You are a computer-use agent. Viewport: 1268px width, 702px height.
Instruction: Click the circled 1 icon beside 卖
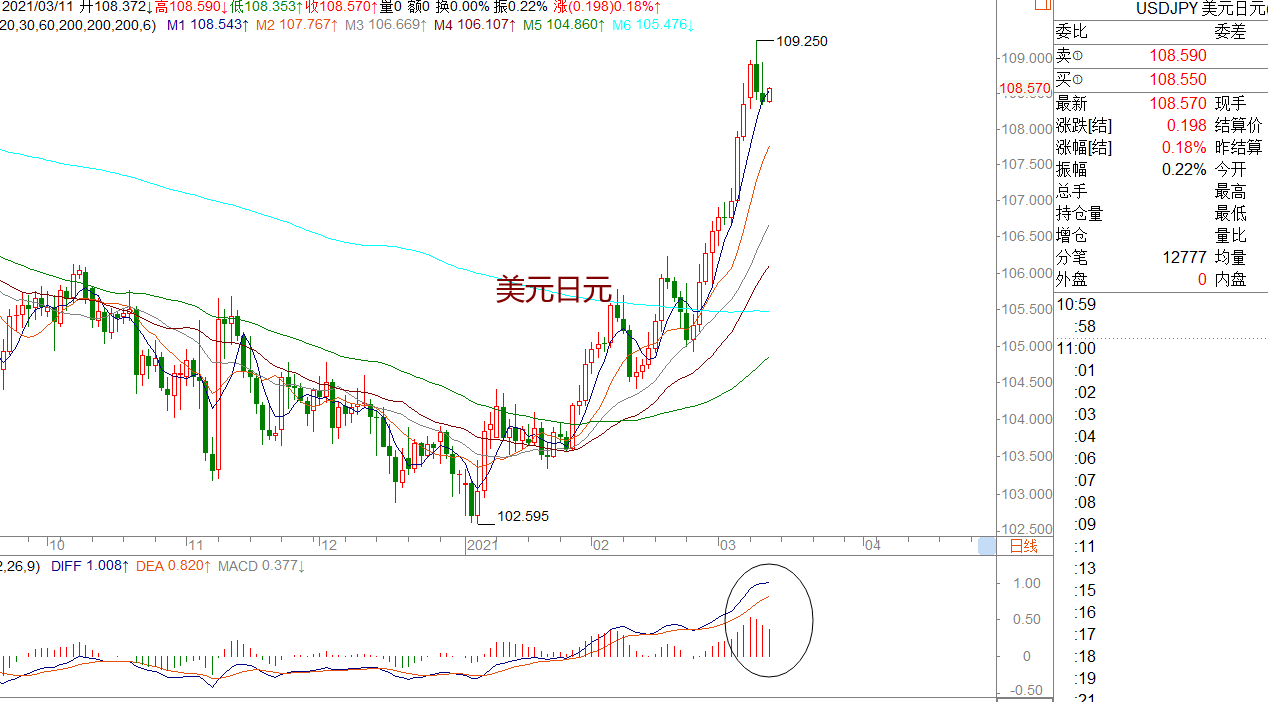point(1078,56)
